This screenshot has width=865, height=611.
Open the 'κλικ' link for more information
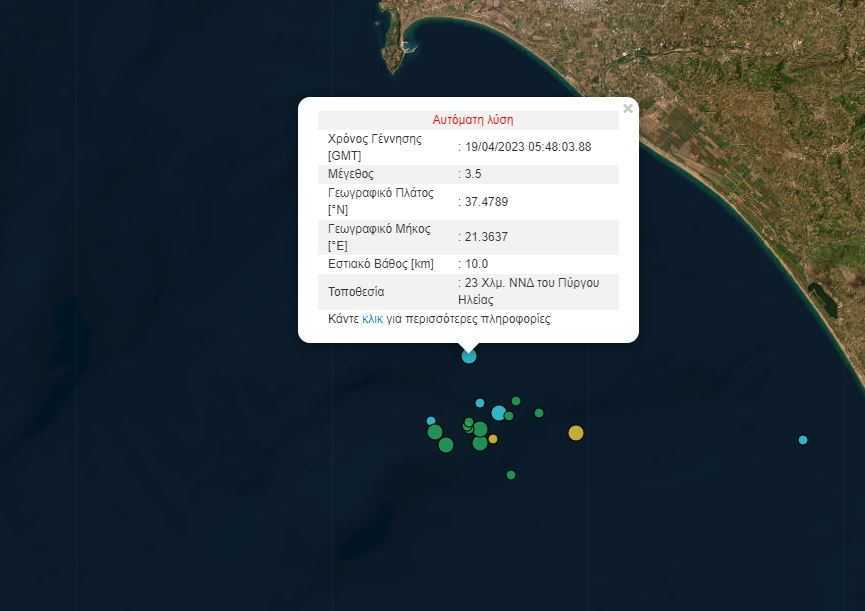point(372,319)
